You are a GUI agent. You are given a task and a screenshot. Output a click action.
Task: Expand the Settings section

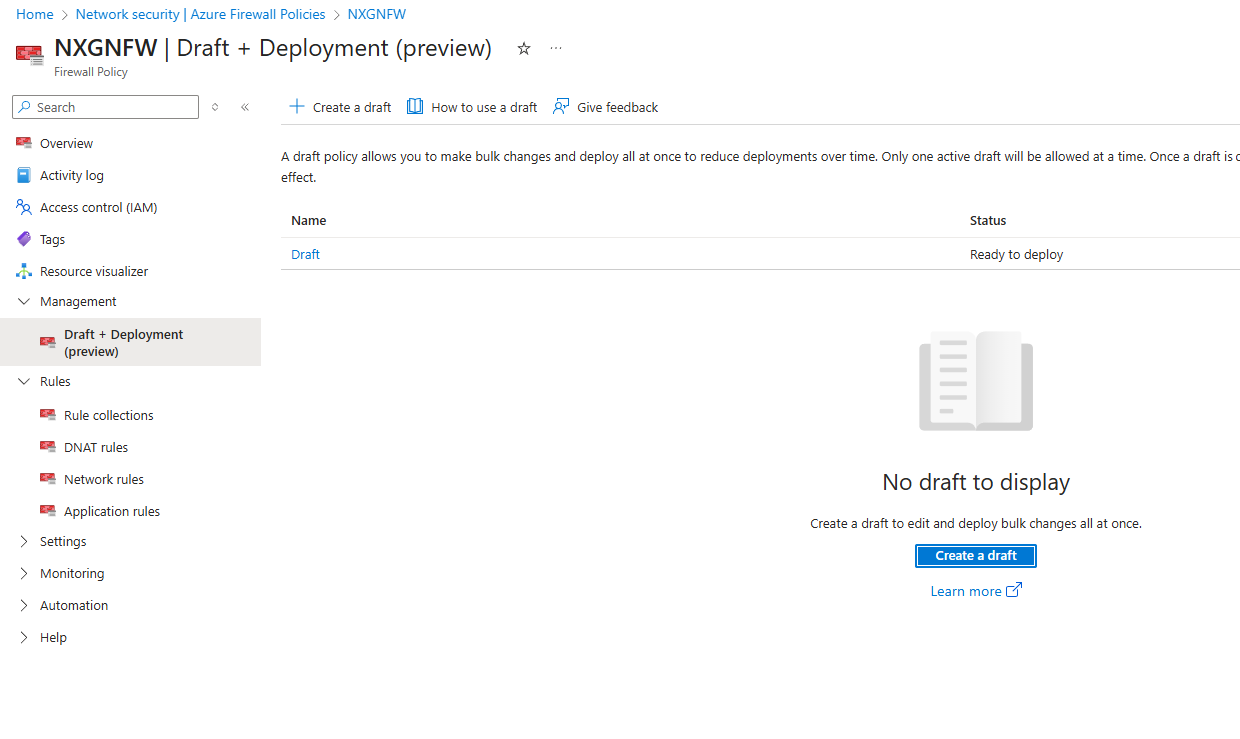click(24, 541)
